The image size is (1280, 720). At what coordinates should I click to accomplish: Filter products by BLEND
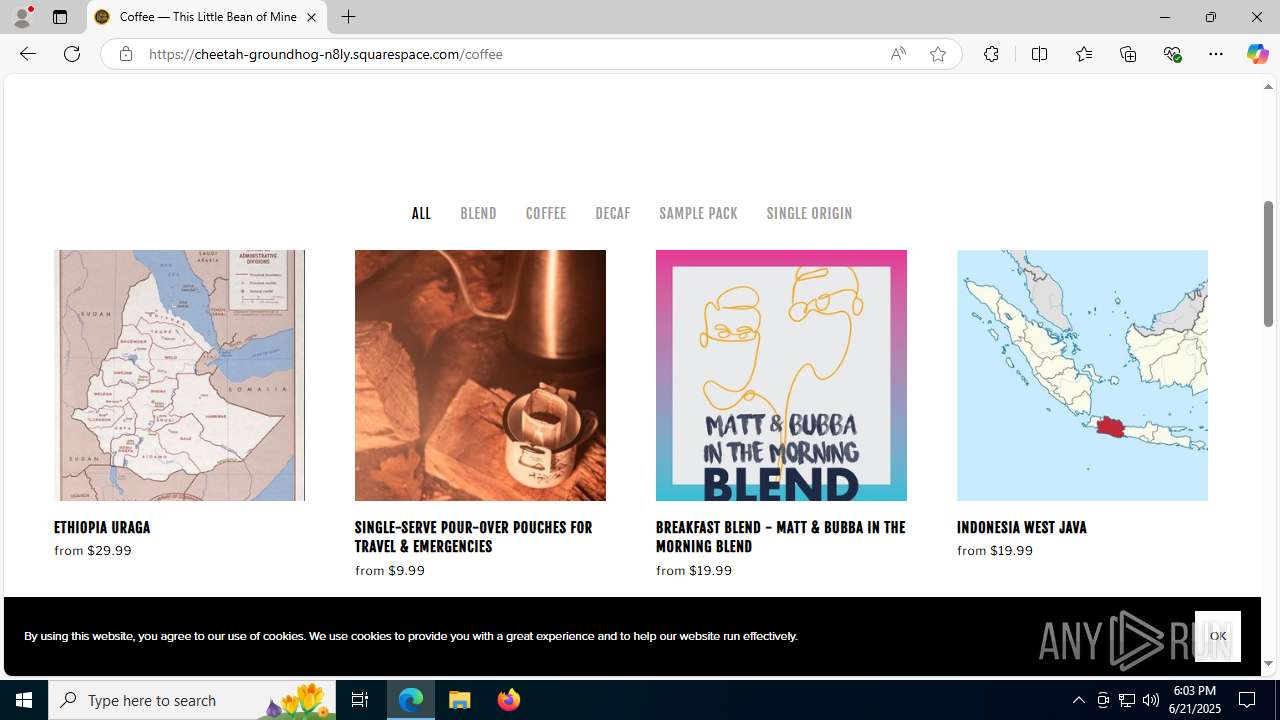[478, 213]
